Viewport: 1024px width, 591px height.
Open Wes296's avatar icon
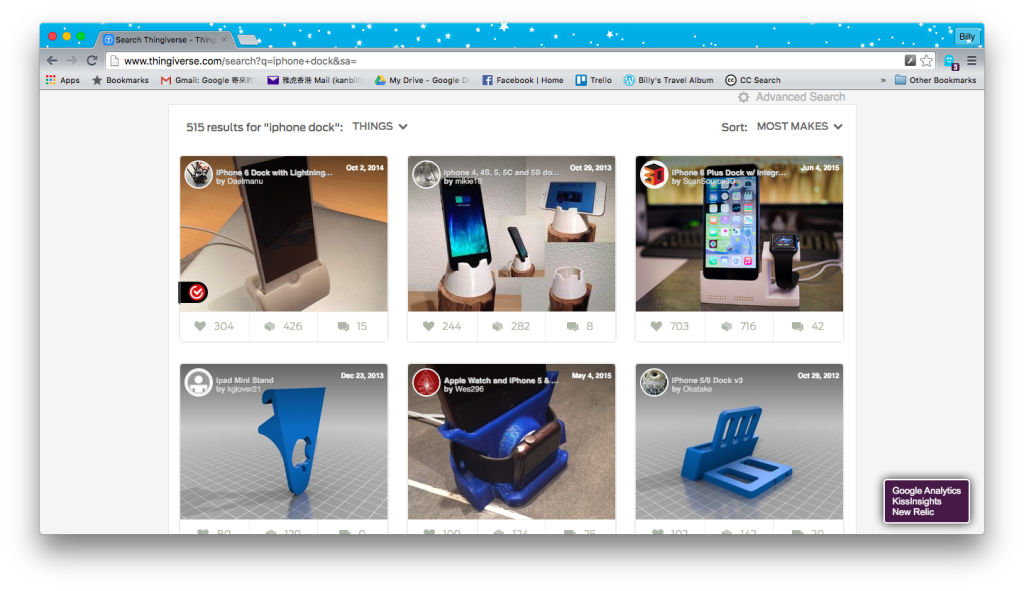pyautogui.click(x=424, y=382)
